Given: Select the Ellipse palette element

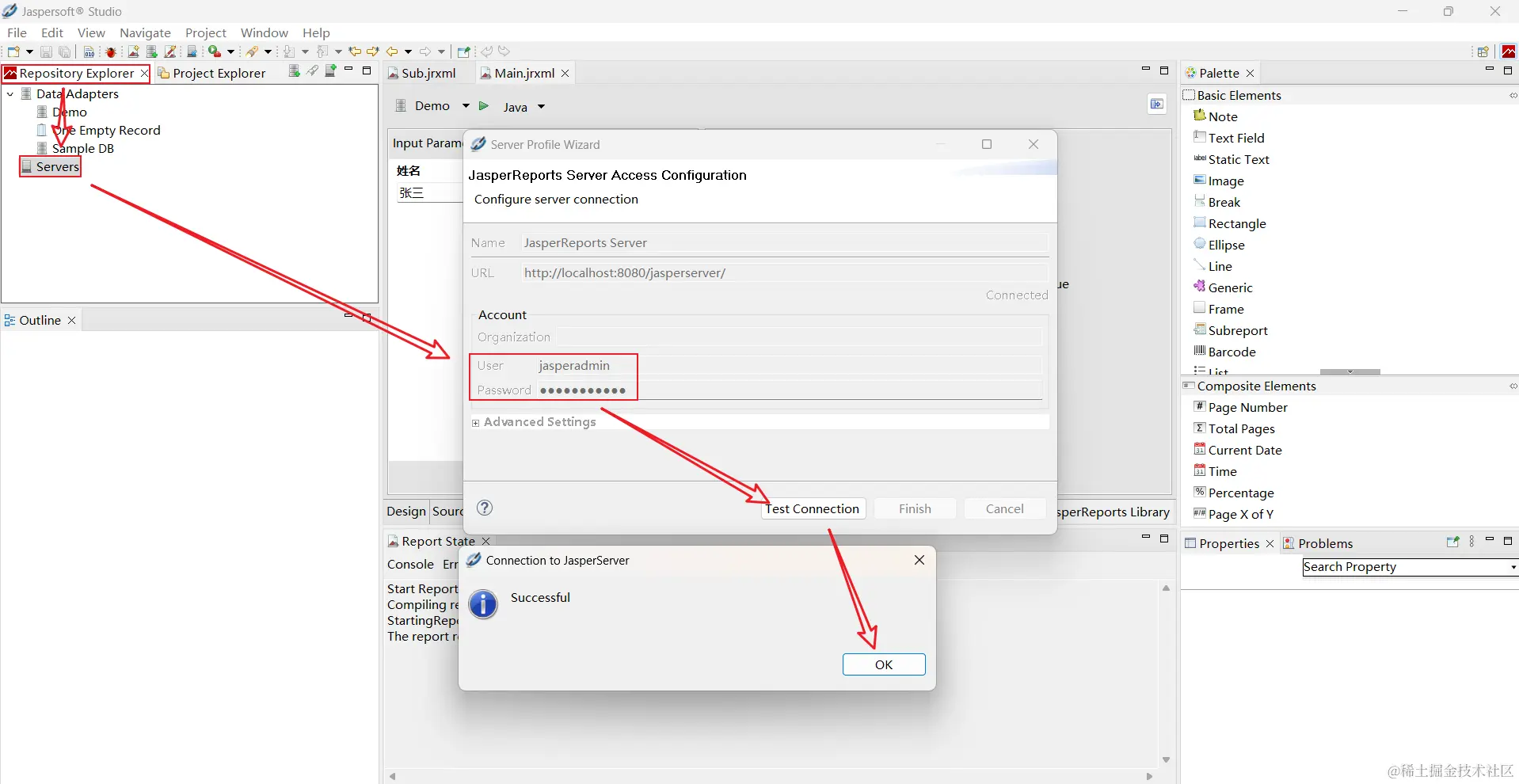Looking at the screenshot, I should [1220, 245].
